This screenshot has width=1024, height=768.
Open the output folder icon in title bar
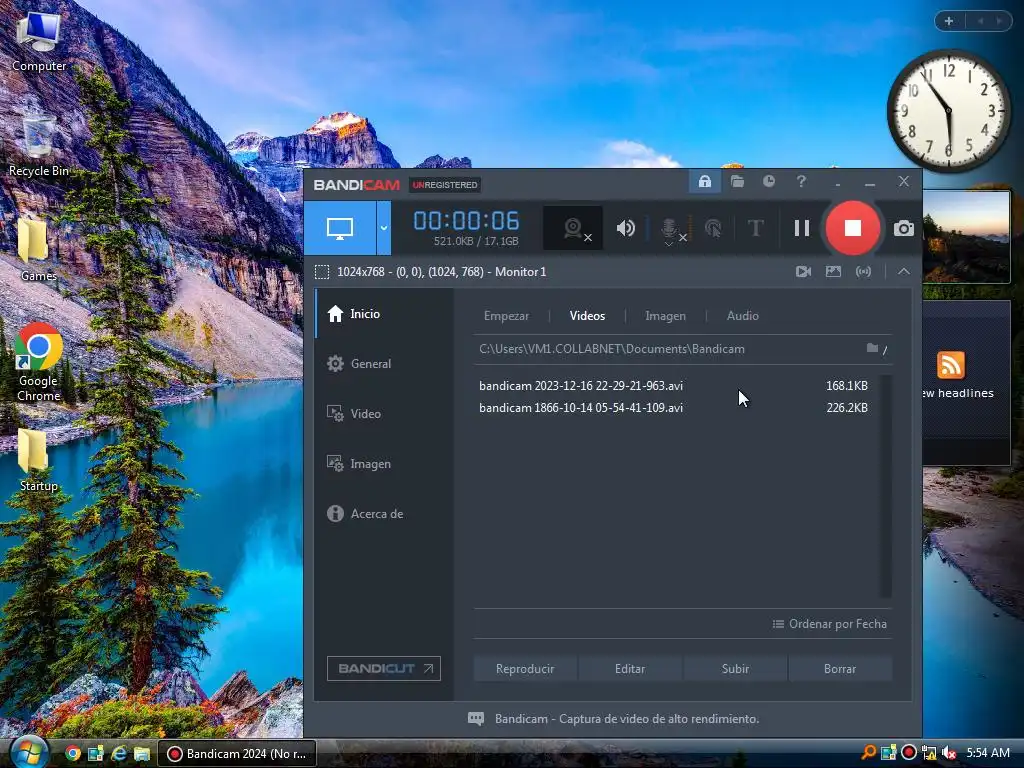(x=737, y=182)
